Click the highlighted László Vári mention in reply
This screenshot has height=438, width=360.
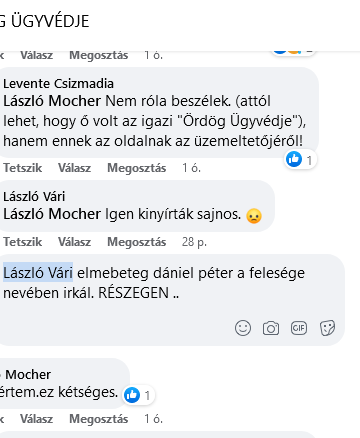tap(38, 273)
